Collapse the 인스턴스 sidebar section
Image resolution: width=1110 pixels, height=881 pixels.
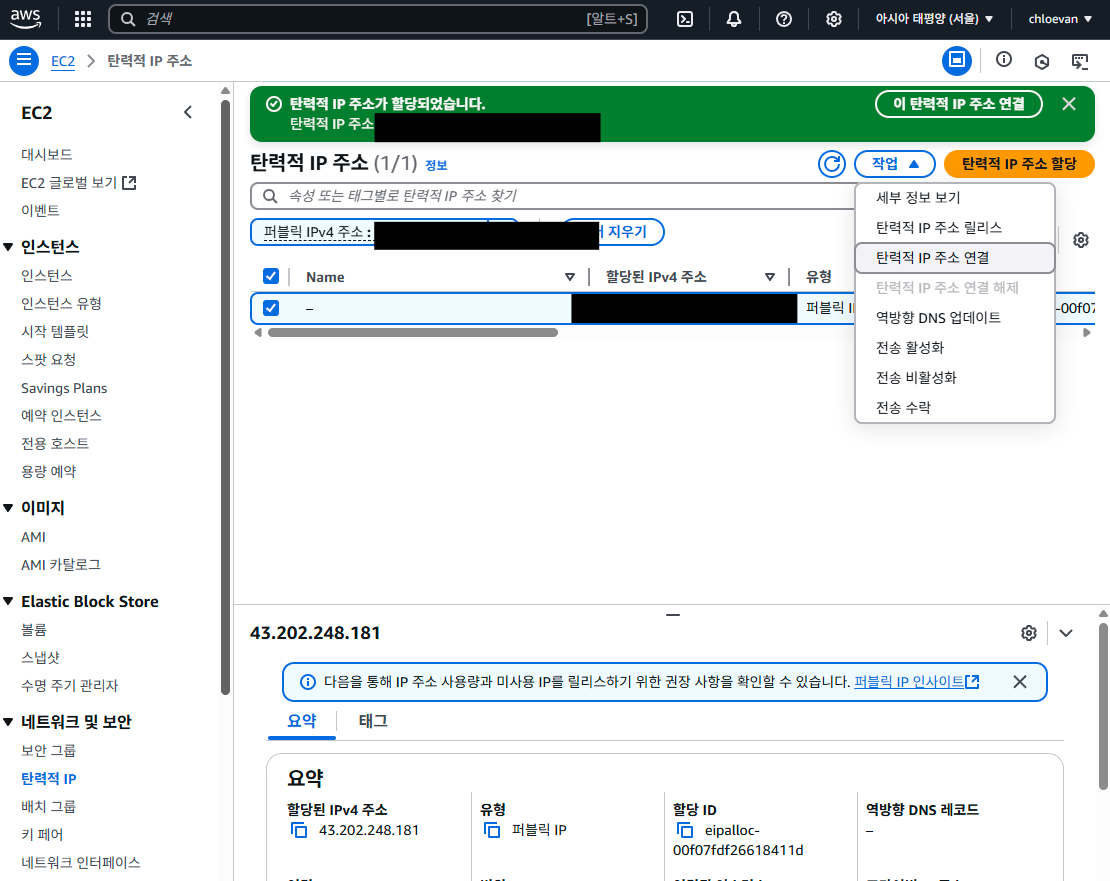[8, 247]
